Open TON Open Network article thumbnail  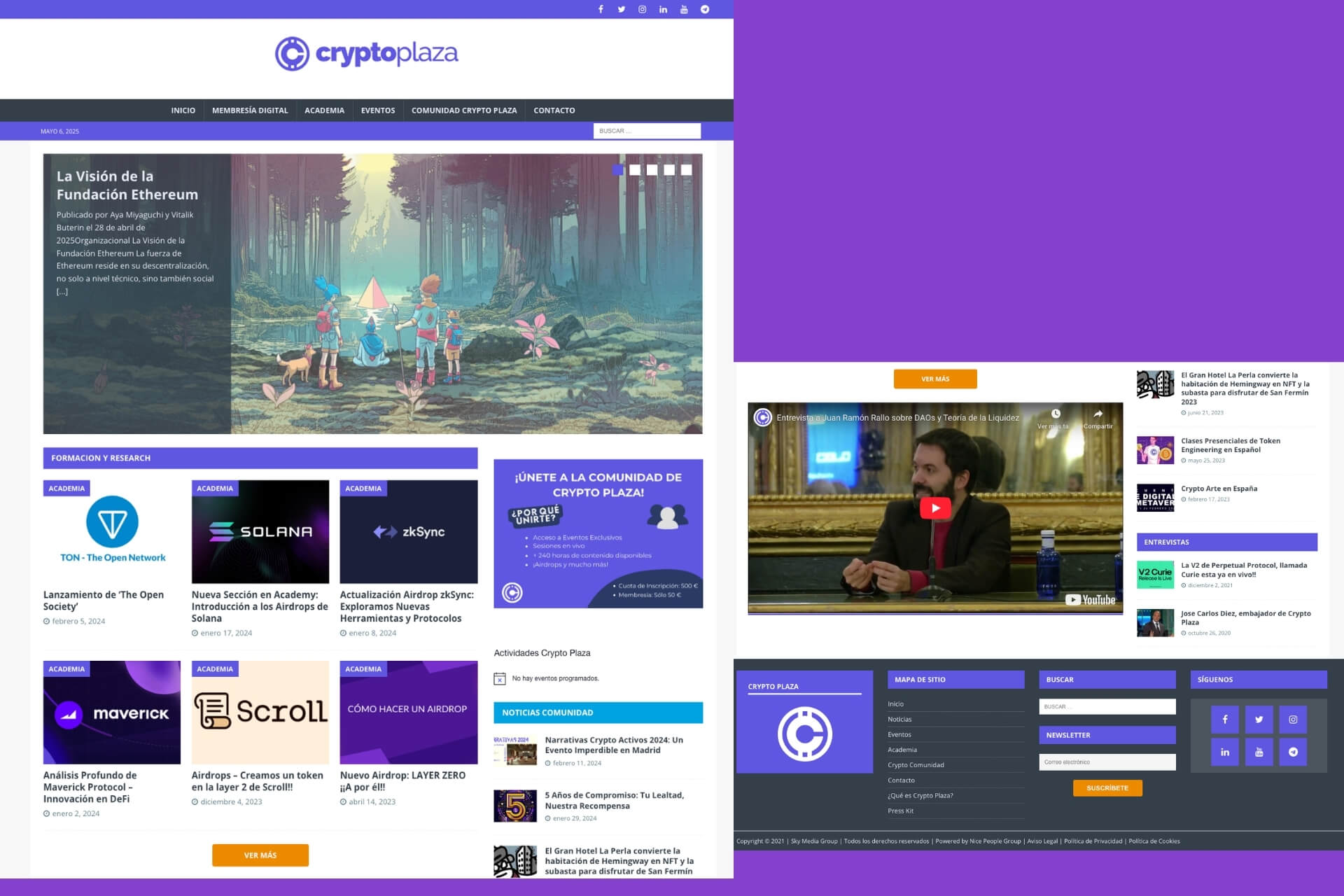coord(112,532)
